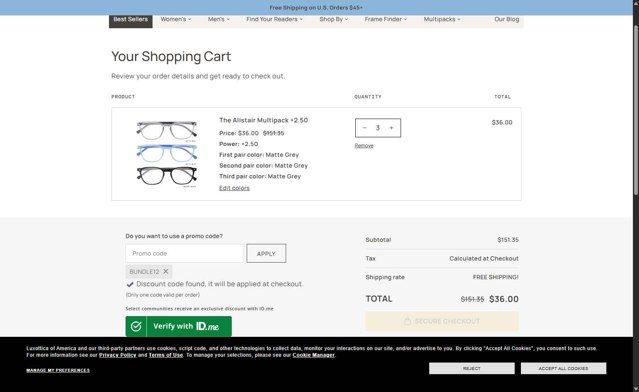Focus the Promo code input field
Screen dimensions: 639x392
(x=185, y=253)
